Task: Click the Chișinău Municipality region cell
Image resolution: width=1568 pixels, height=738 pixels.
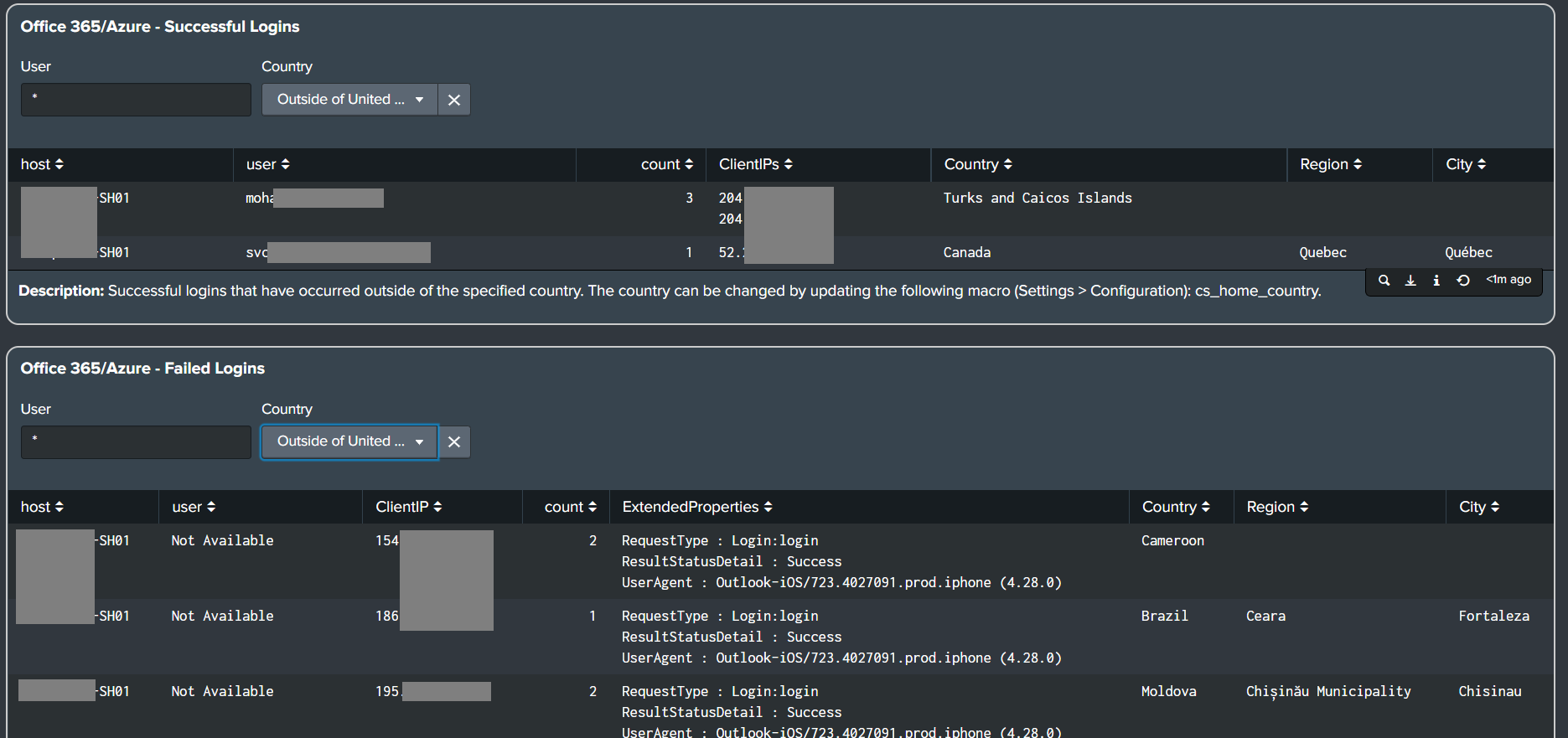Action: point(1328,691)
